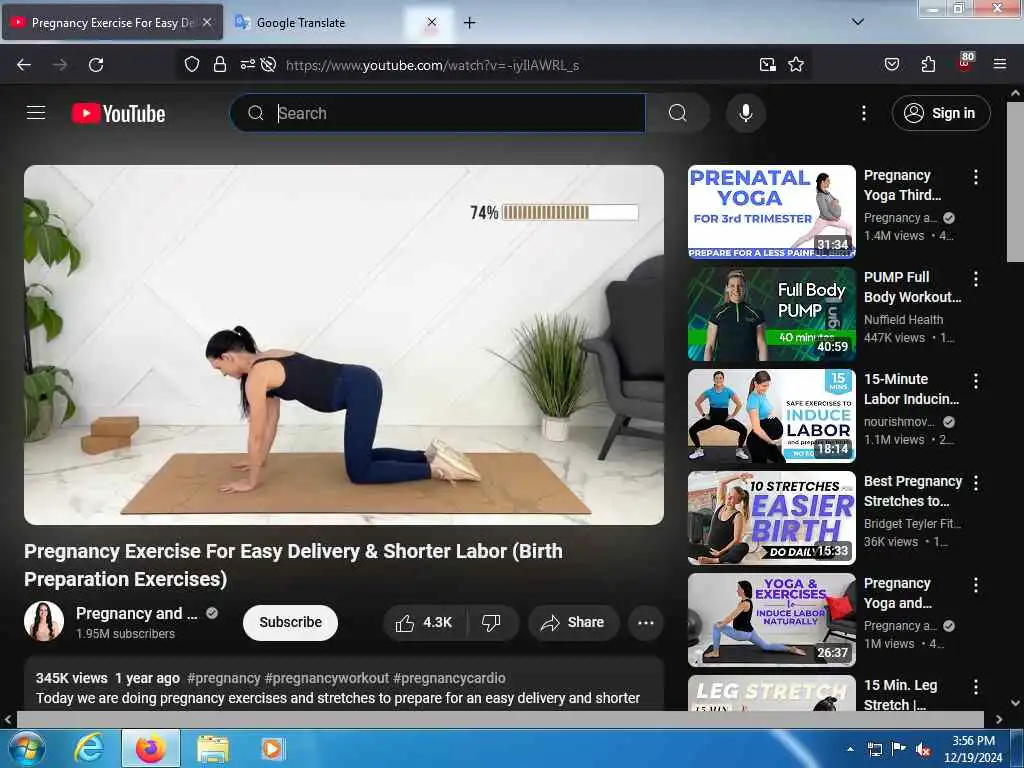Activate voice search microphone

coord(745,113)
